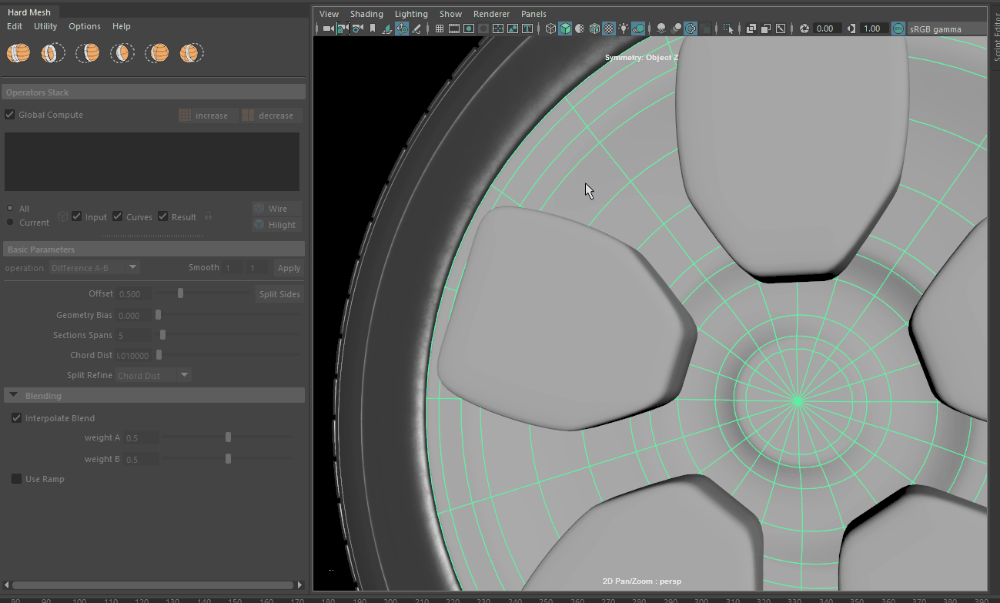This screenshot has width=1000, height=603.
Task: Click the first Hard Mesh boolean operator icon
Action: coord(18,53)
